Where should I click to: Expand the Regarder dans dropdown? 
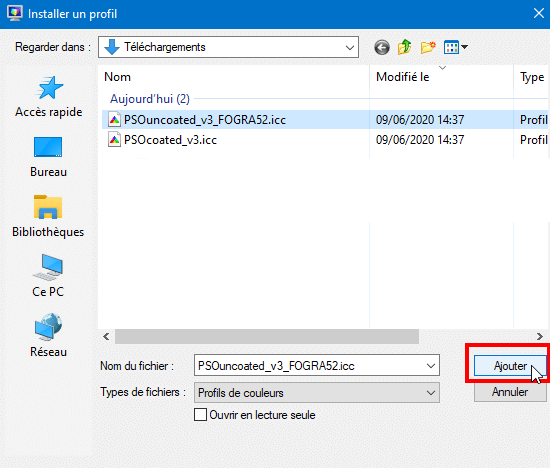349,47
